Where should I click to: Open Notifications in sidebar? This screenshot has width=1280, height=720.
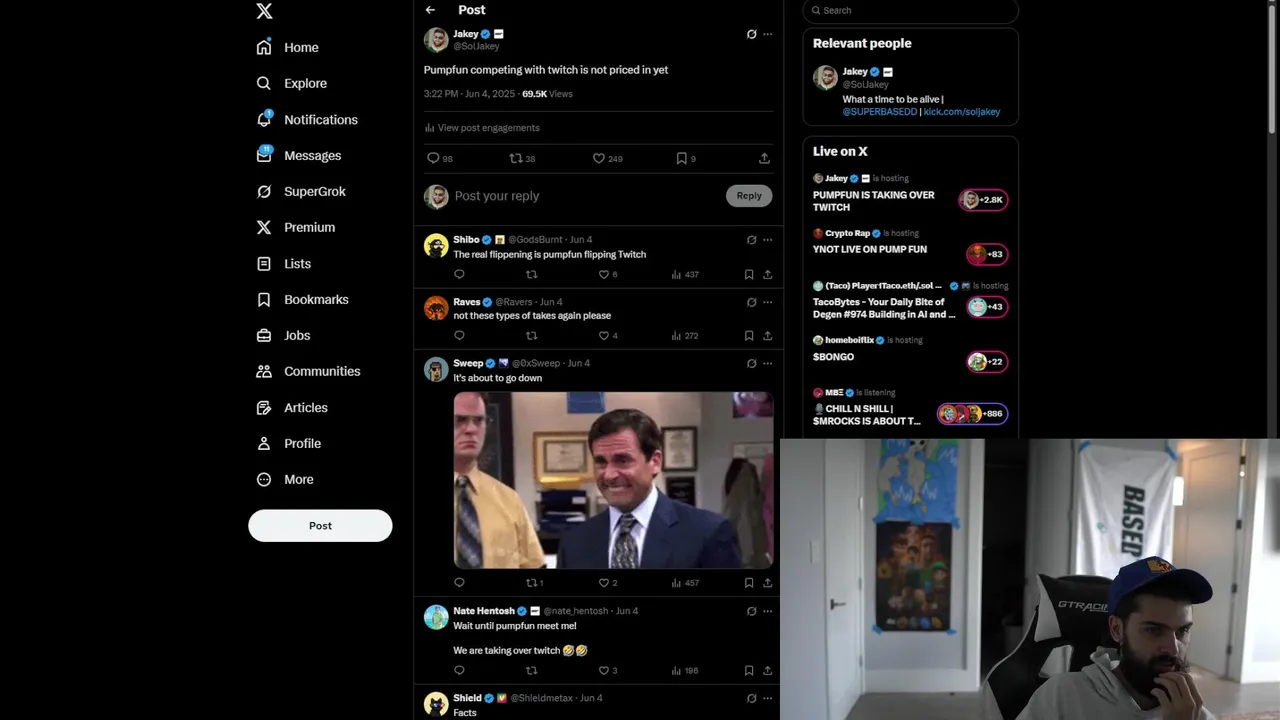tap(307, 119)
